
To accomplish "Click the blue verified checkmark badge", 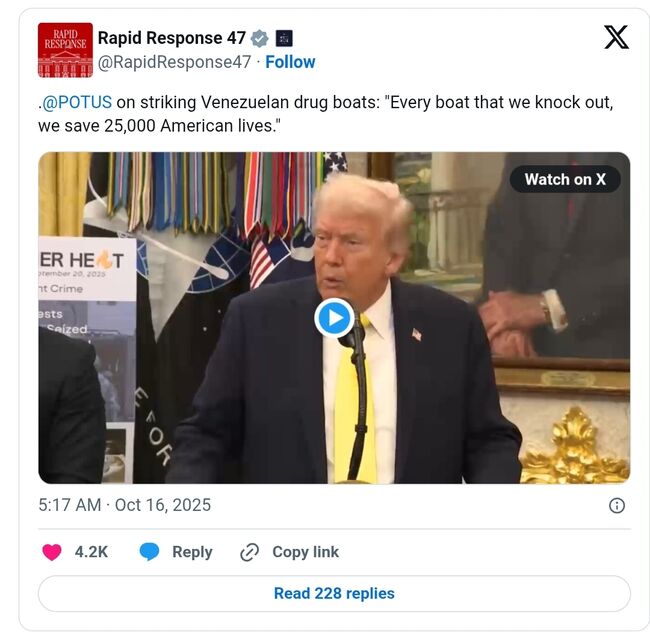I will [x=260, y=39].
